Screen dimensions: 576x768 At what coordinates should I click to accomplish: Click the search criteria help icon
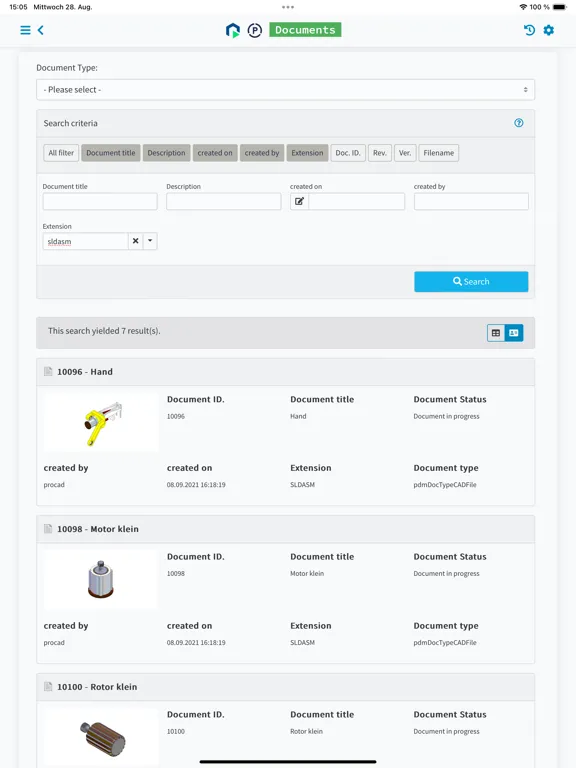[x=519, y=123]
